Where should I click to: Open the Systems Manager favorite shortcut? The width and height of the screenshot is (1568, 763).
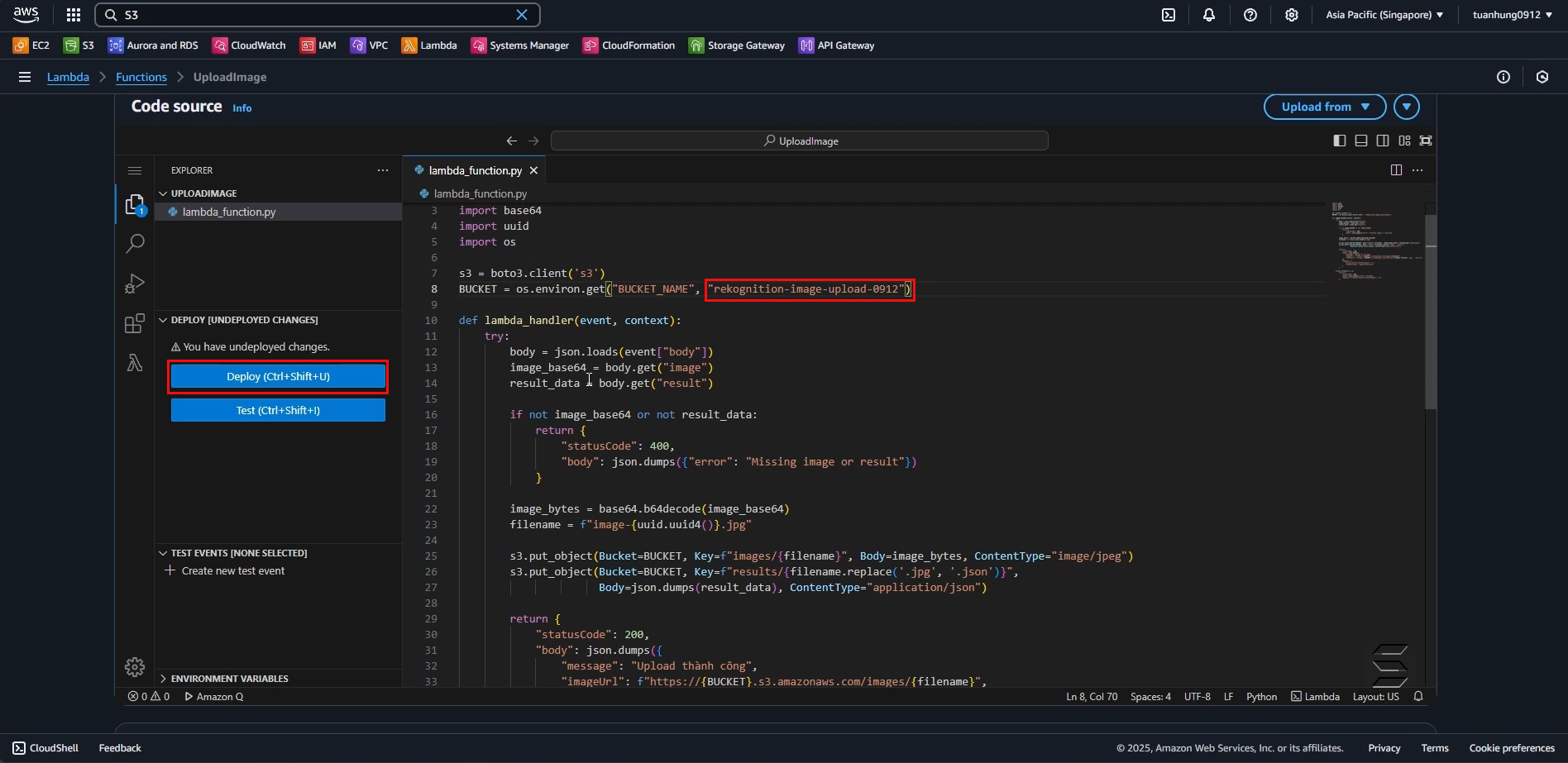click(520, 45)
